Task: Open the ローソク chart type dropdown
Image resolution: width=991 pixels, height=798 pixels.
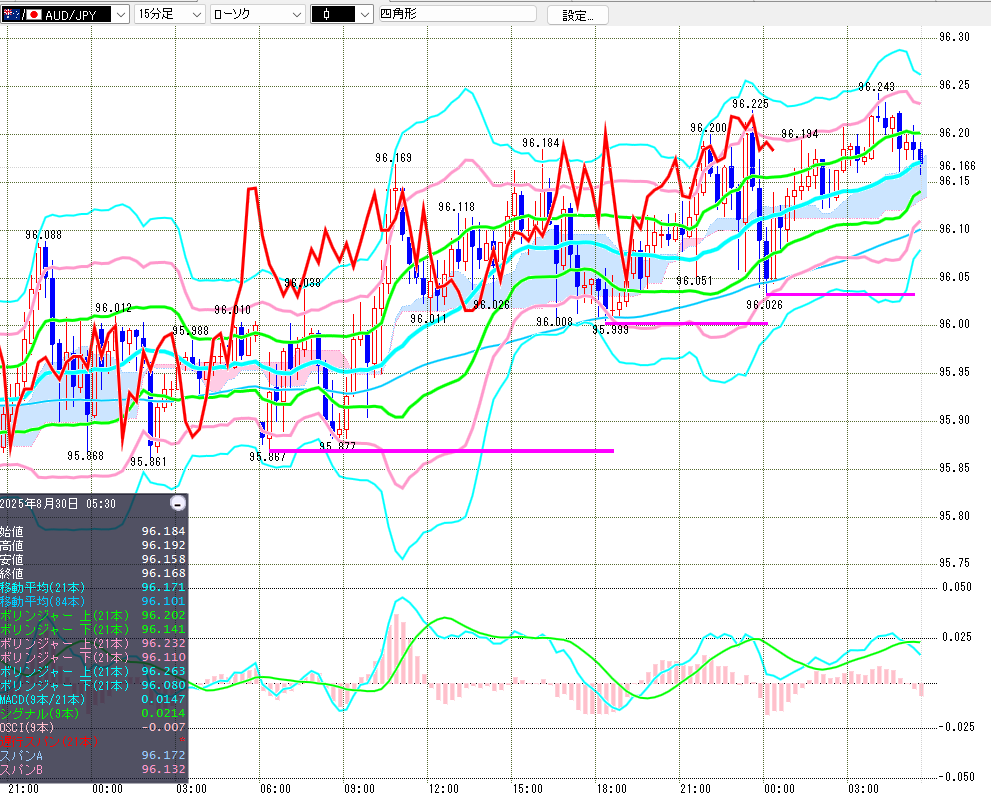Action: pos(257,14)
